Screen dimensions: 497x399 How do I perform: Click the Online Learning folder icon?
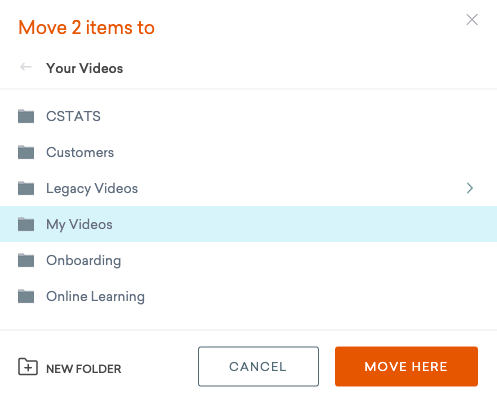pos(26,296)
